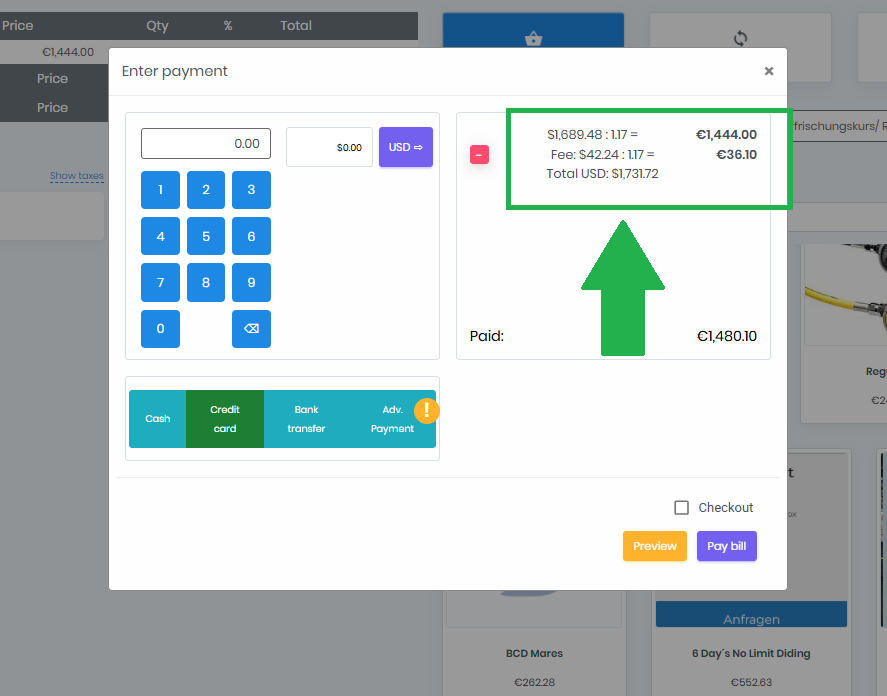Tap keypad digit 2
Viewport: 887px width, 696px height.
[206, 190]
